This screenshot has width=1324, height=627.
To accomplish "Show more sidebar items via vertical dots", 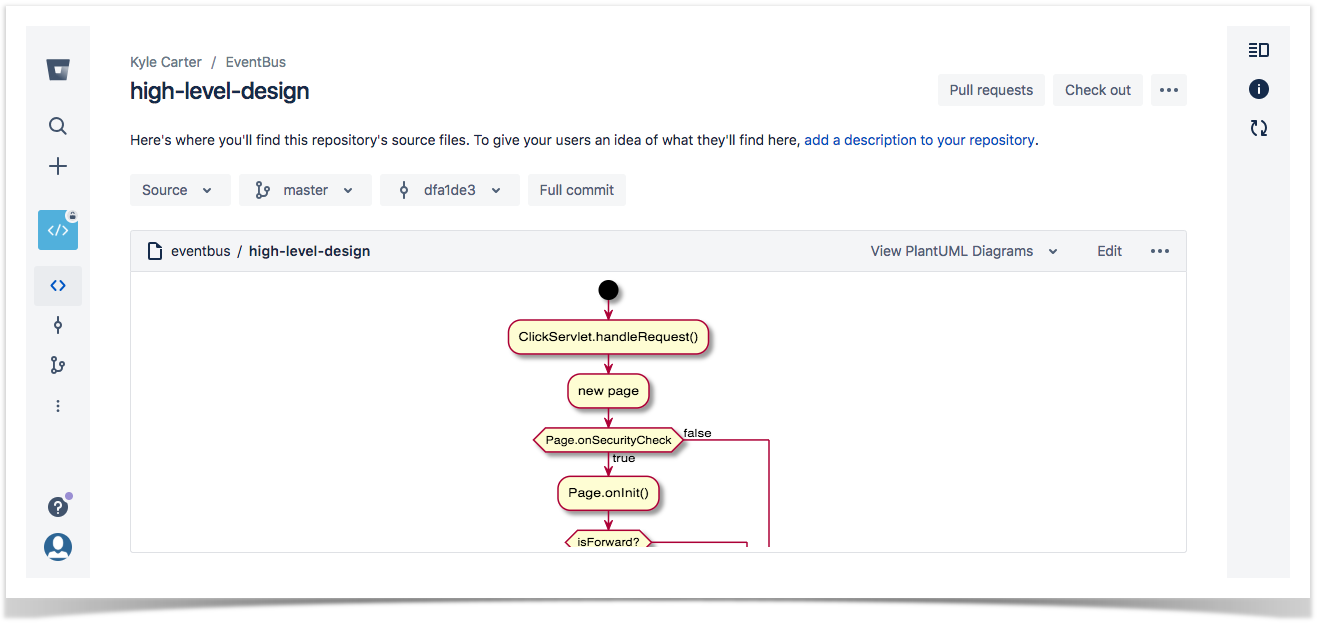I will (x=58, y=406).
